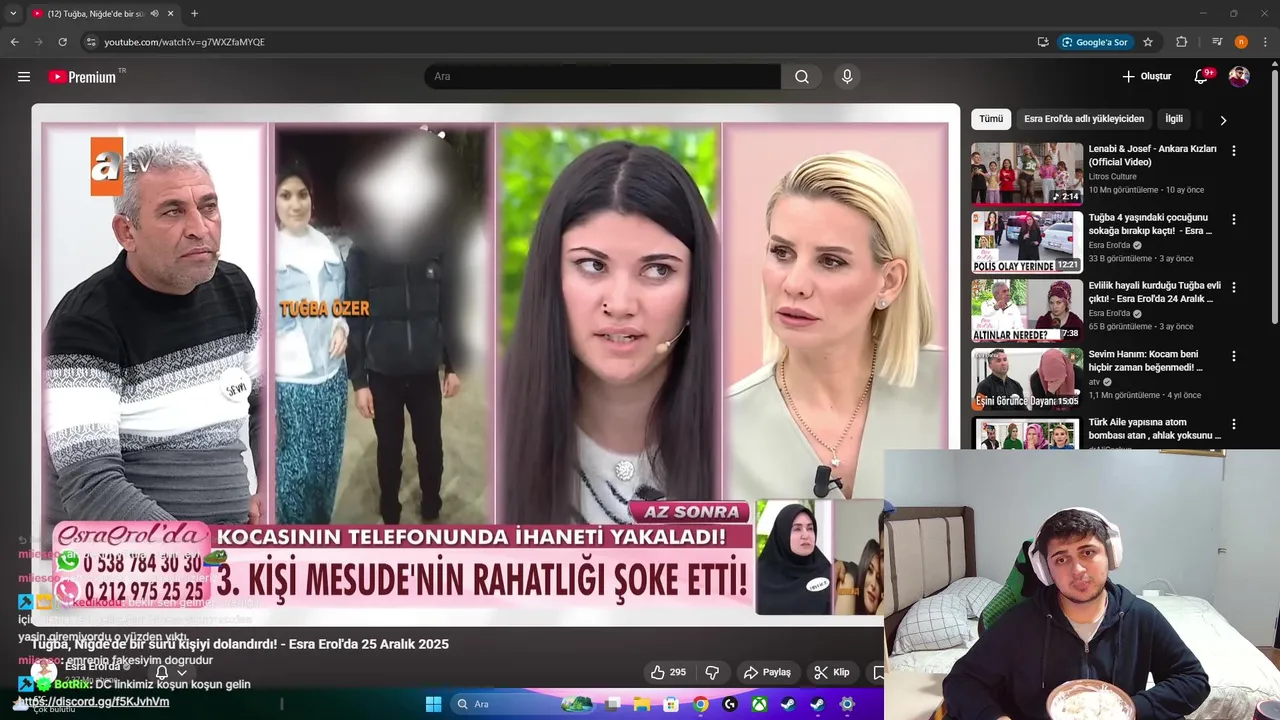
Task: Open Xbox app from taskbar
Action: click(x=759, y=704)
